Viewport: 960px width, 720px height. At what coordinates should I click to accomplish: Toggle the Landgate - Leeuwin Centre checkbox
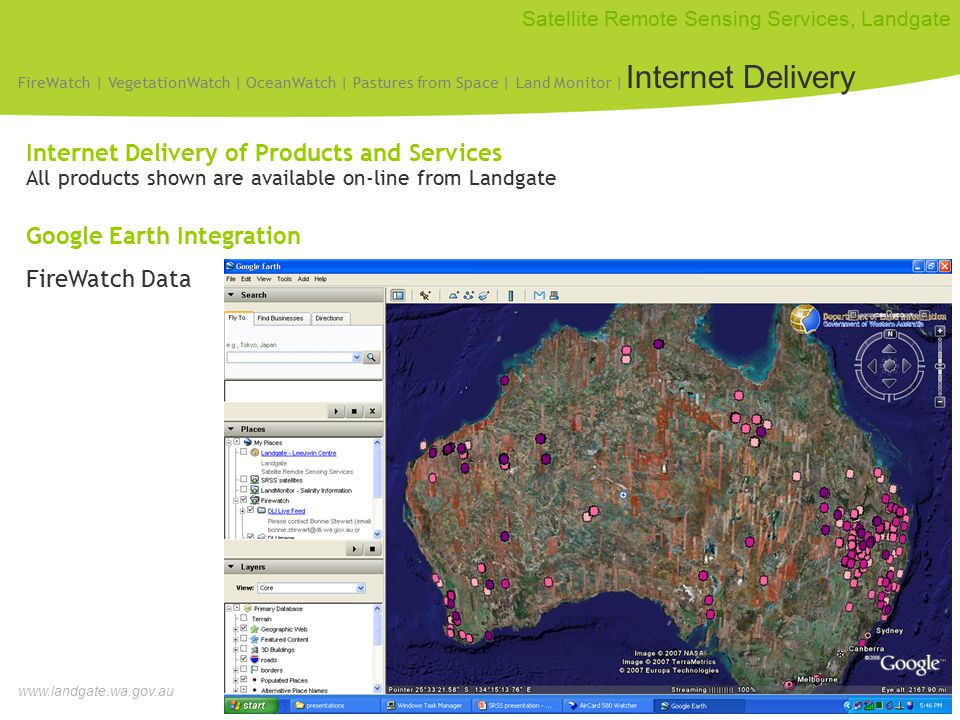click(244, 452)
